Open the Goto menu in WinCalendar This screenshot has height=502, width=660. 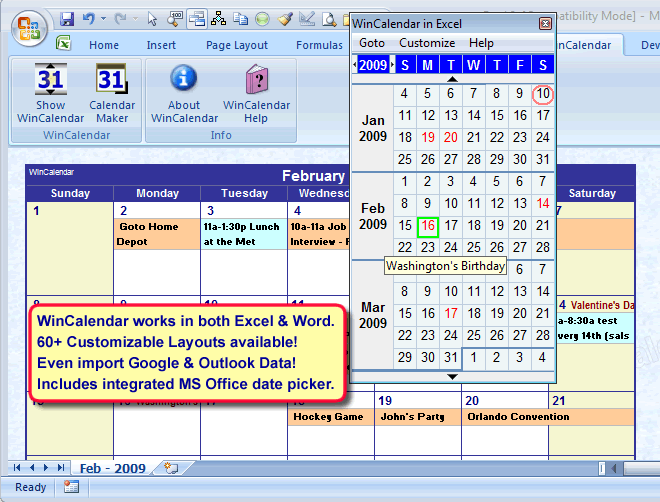pos(371,43)
